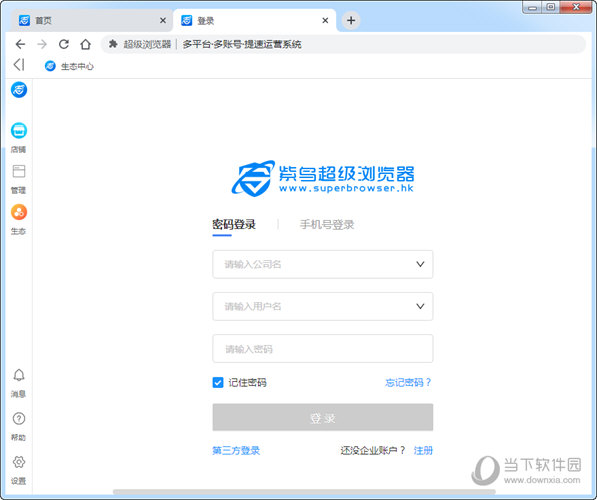This screenshot has width=597, height=500.
Task: Switch to 手机号登录 tab
Action: pos(327,225)
